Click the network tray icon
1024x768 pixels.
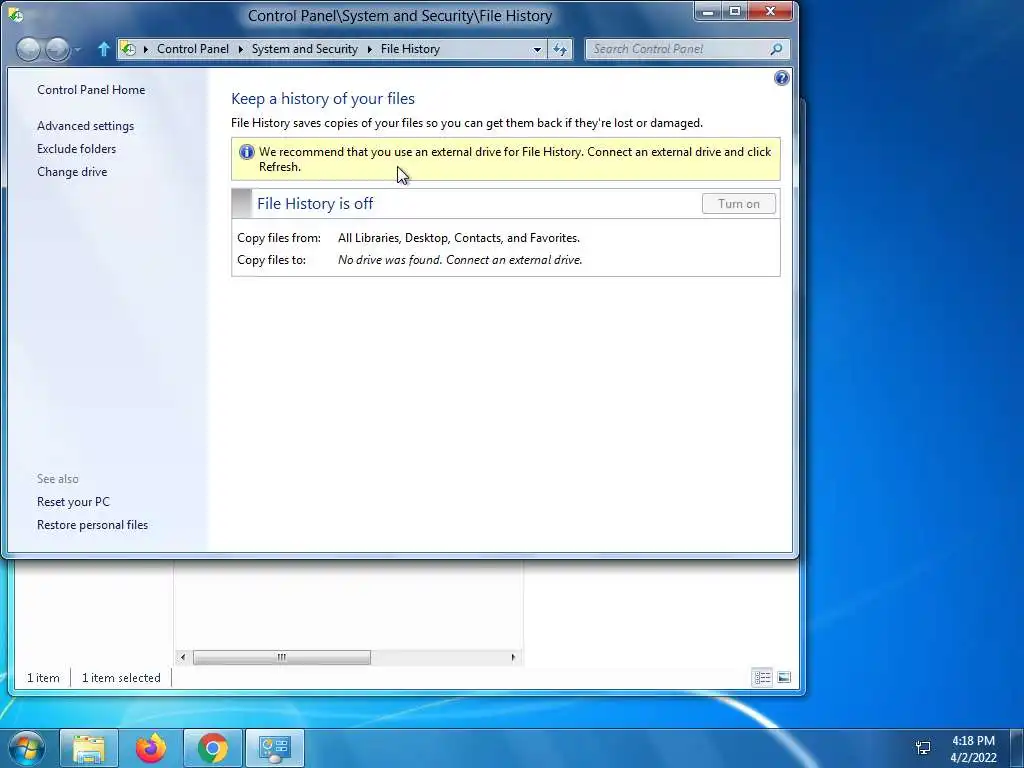pyautogui.click(x=923, y=748)
